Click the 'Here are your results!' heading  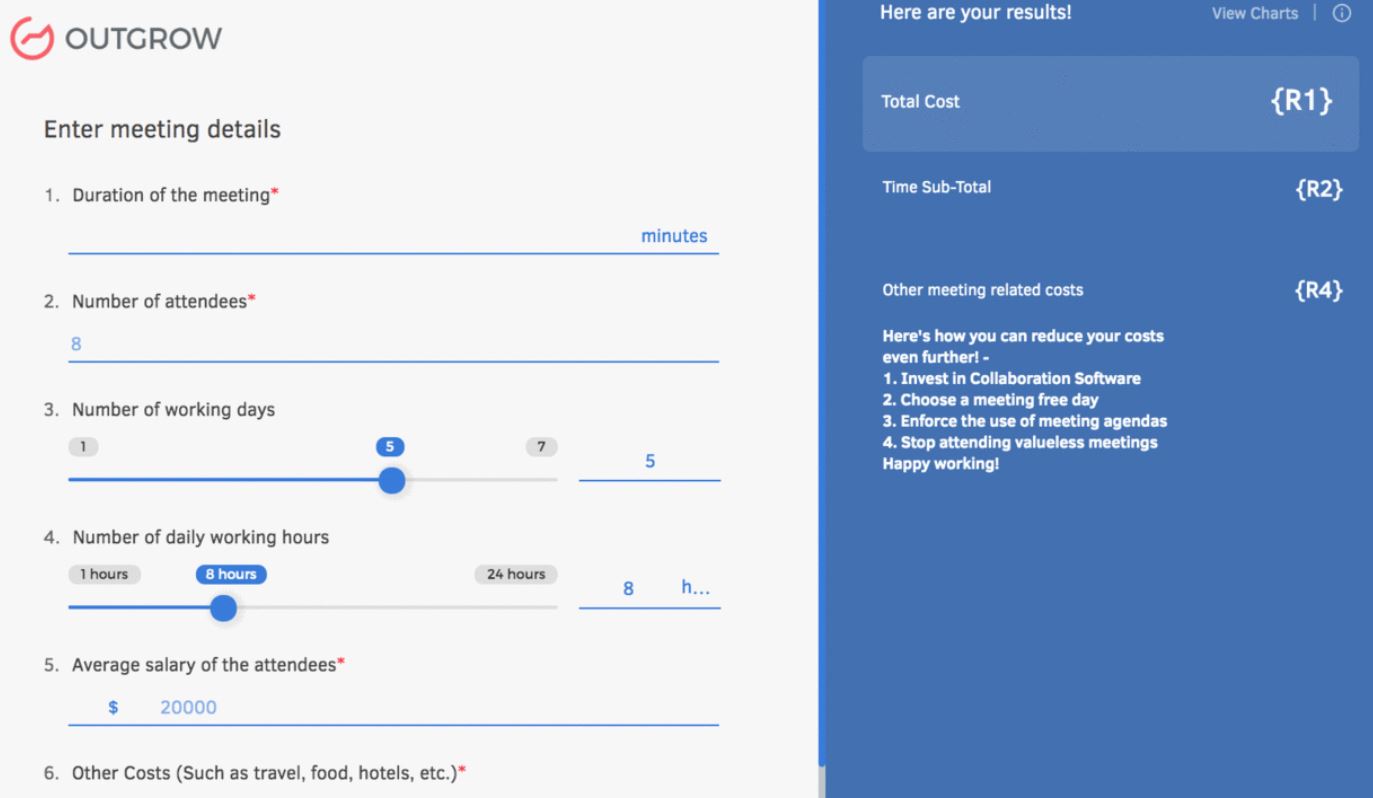tap(976, 13)
